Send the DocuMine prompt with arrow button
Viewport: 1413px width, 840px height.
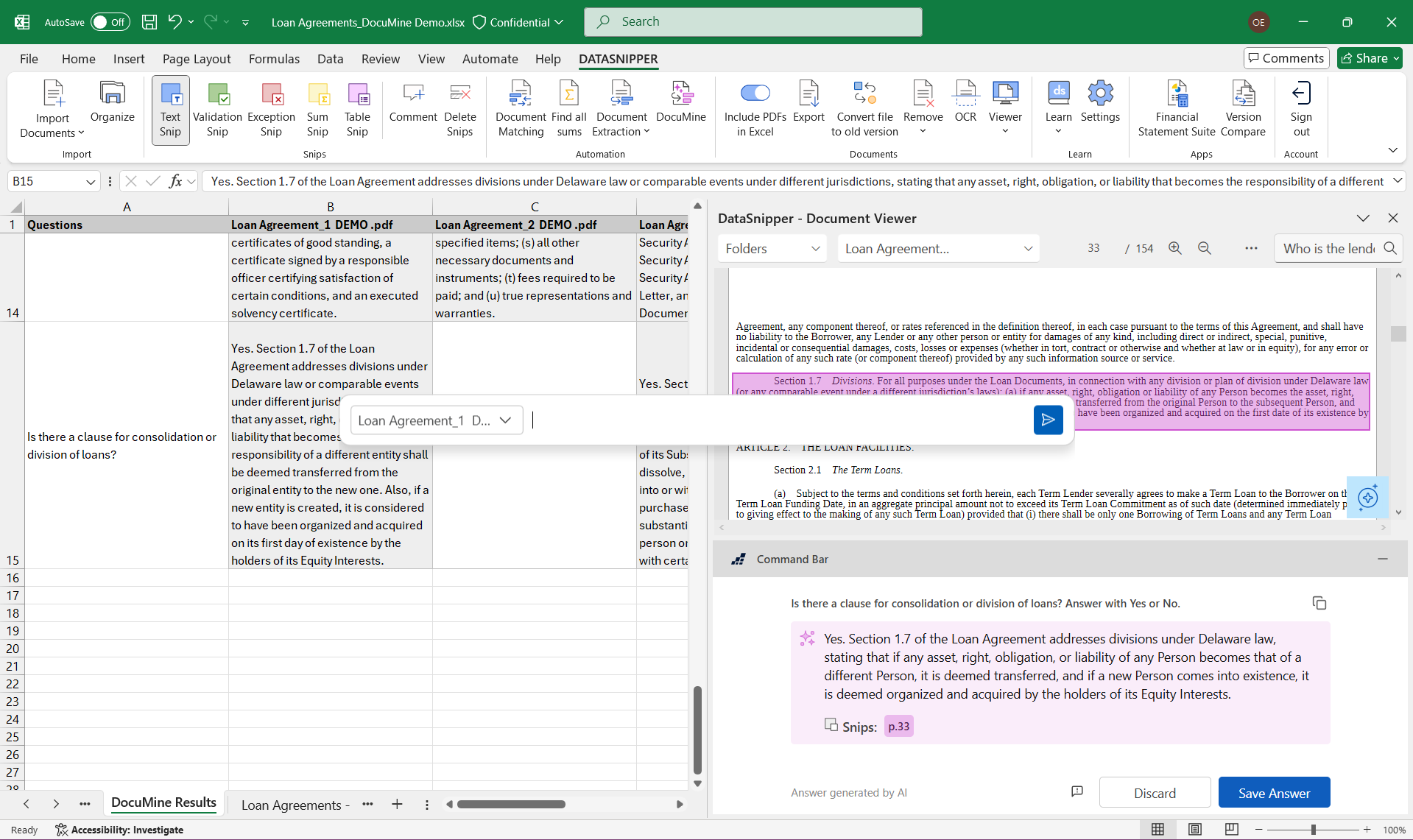[x=1048, y=420]
